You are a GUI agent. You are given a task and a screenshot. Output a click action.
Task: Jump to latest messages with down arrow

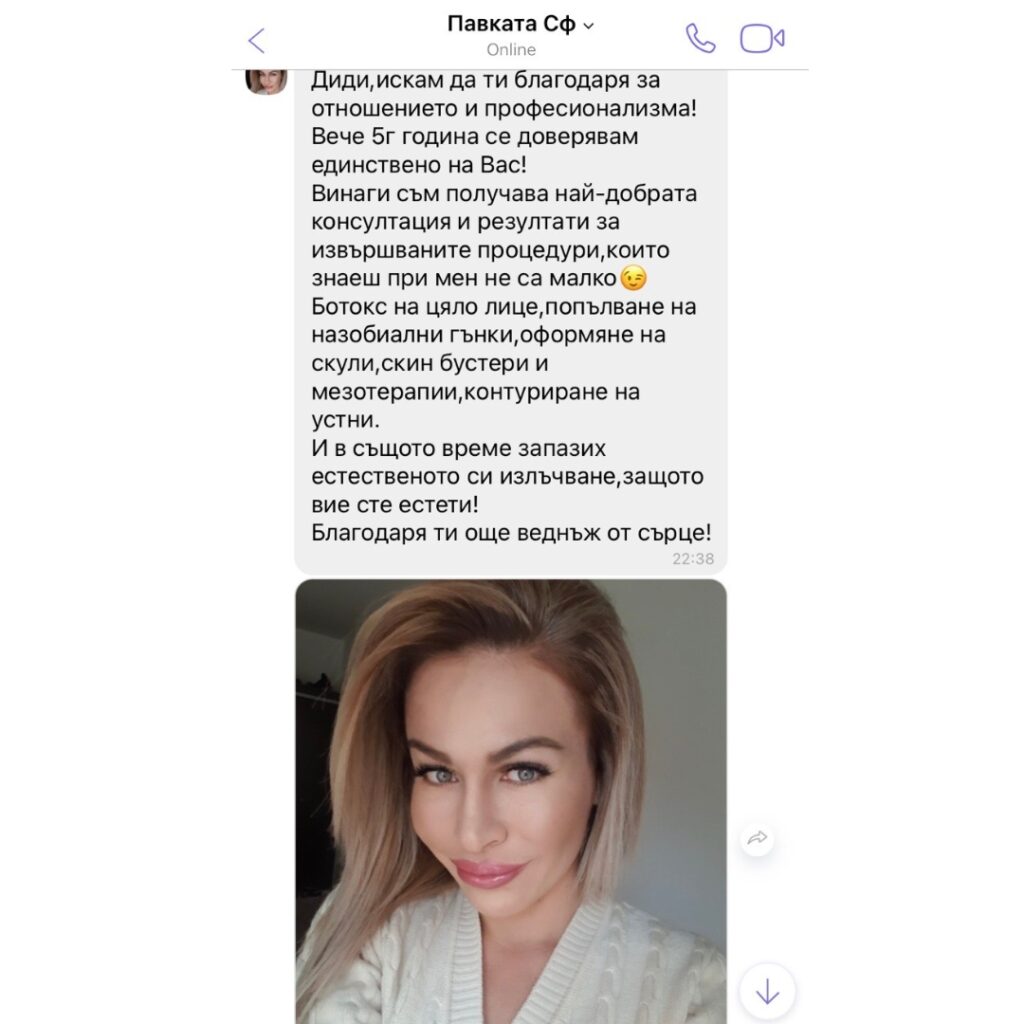point(767,993)
